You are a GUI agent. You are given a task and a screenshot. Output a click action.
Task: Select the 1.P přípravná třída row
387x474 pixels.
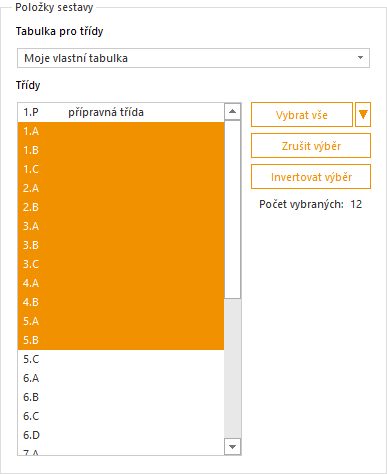(x=121, y=112)
